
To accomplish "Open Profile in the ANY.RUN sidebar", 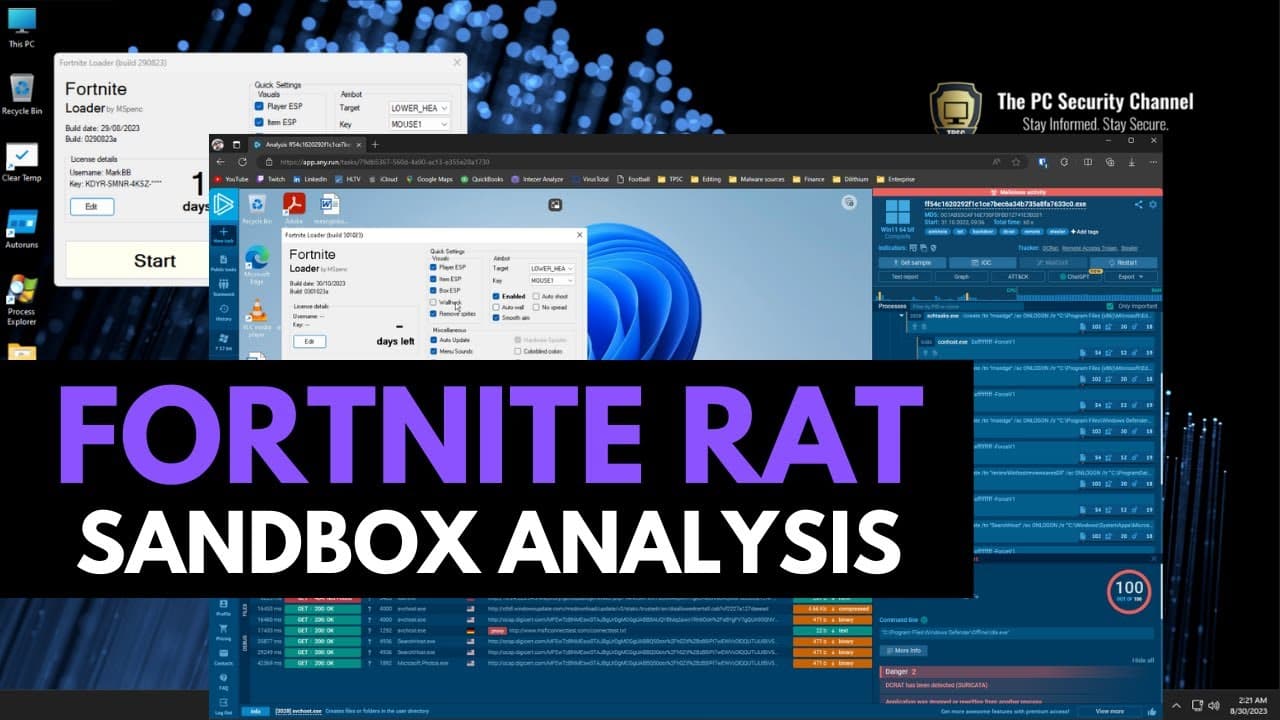I will click(x=223, y=610).
